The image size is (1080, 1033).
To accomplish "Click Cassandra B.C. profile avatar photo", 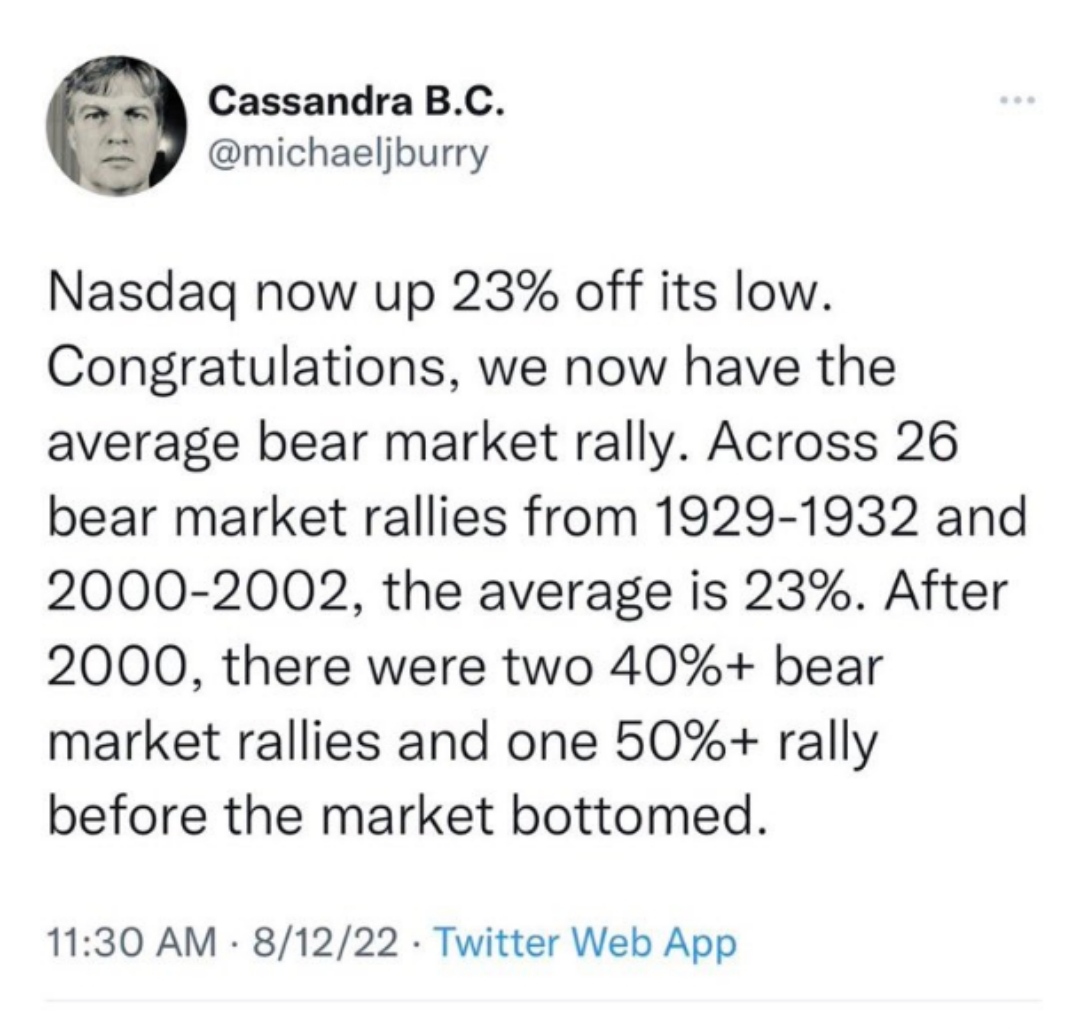I will [119, 124].
